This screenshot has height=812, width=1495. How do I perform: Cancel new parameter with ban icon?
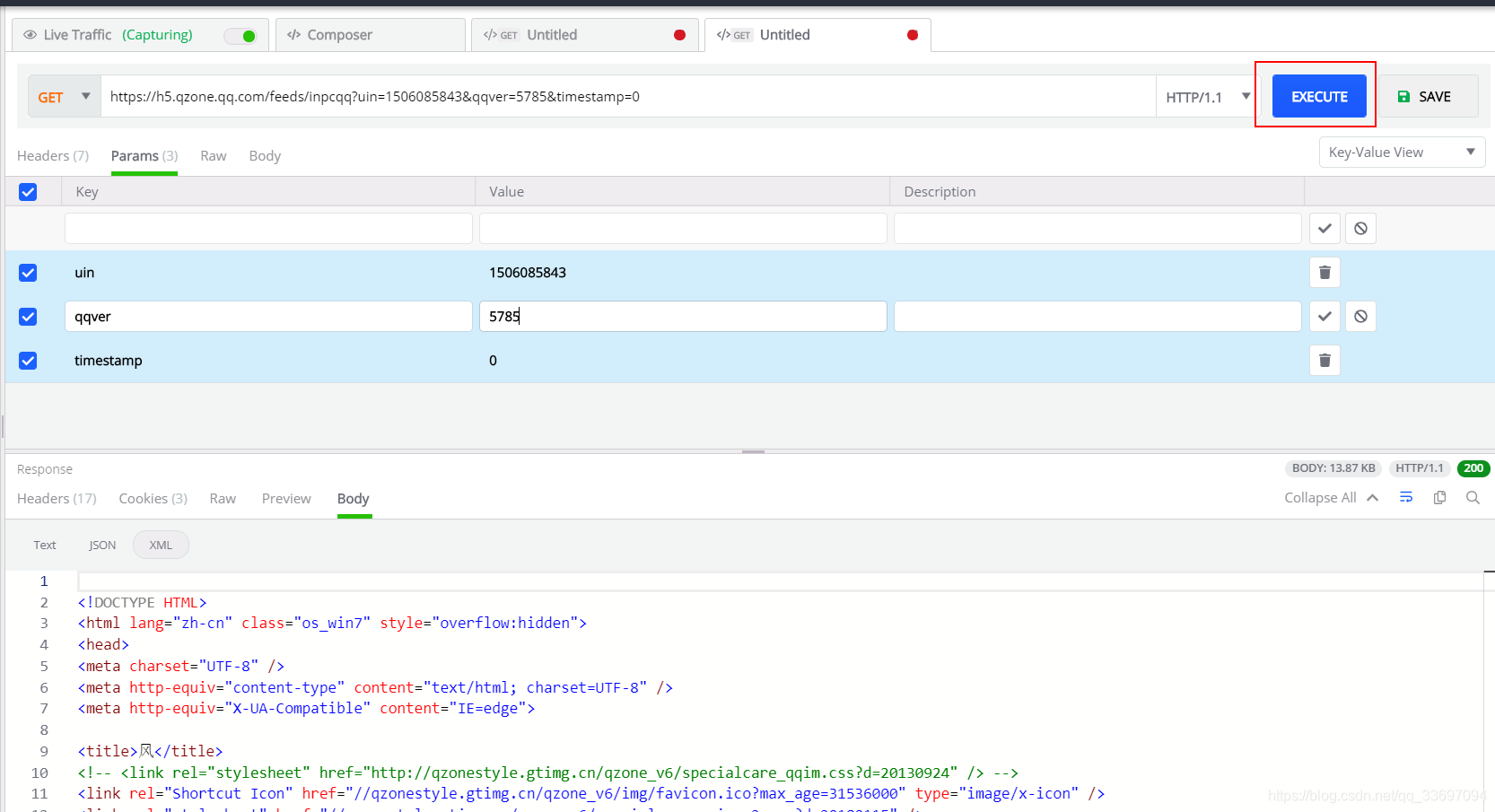[1360, 228]
